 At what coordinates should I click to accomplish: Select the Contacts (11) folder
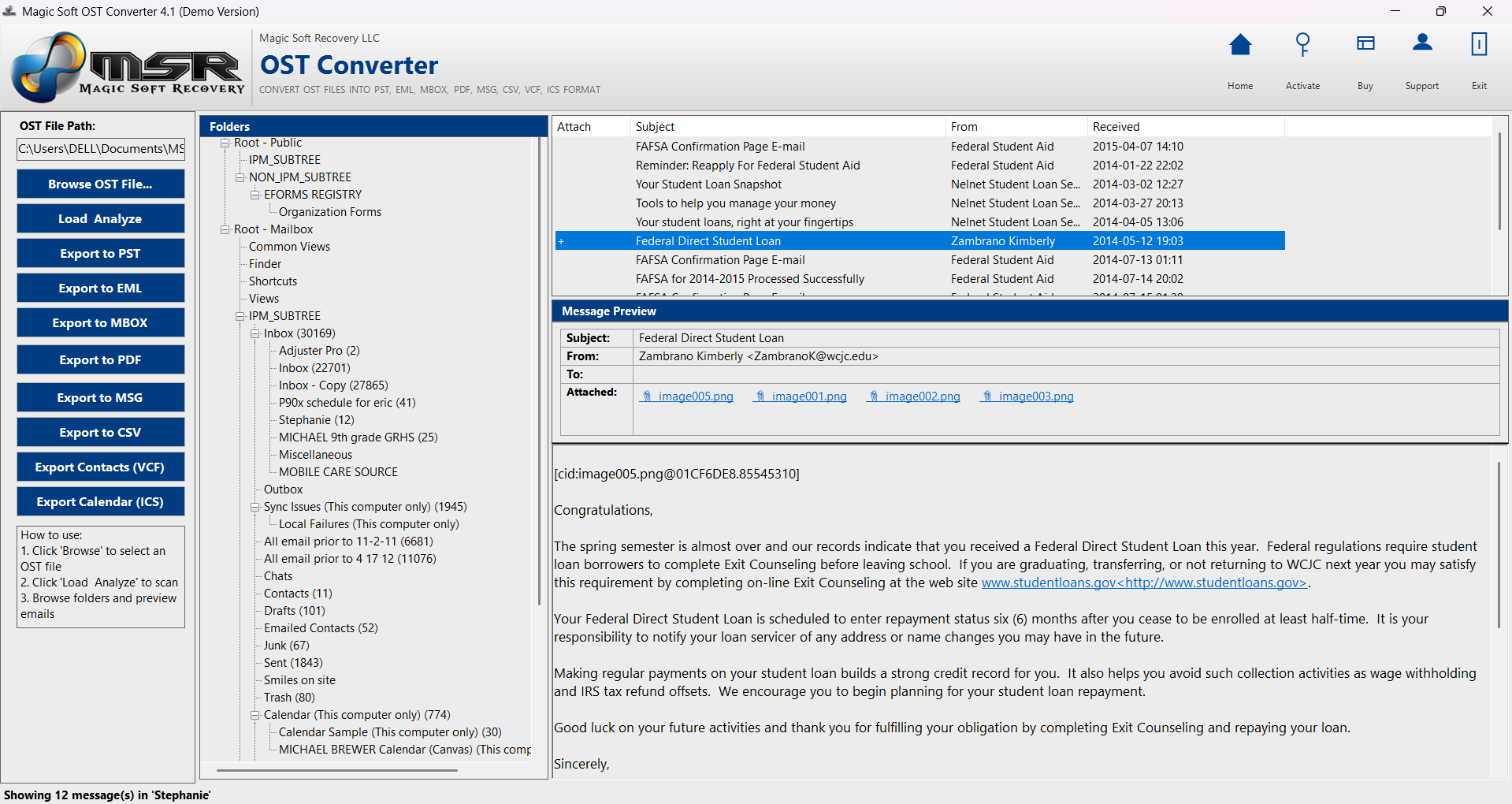tap(298, 594)
